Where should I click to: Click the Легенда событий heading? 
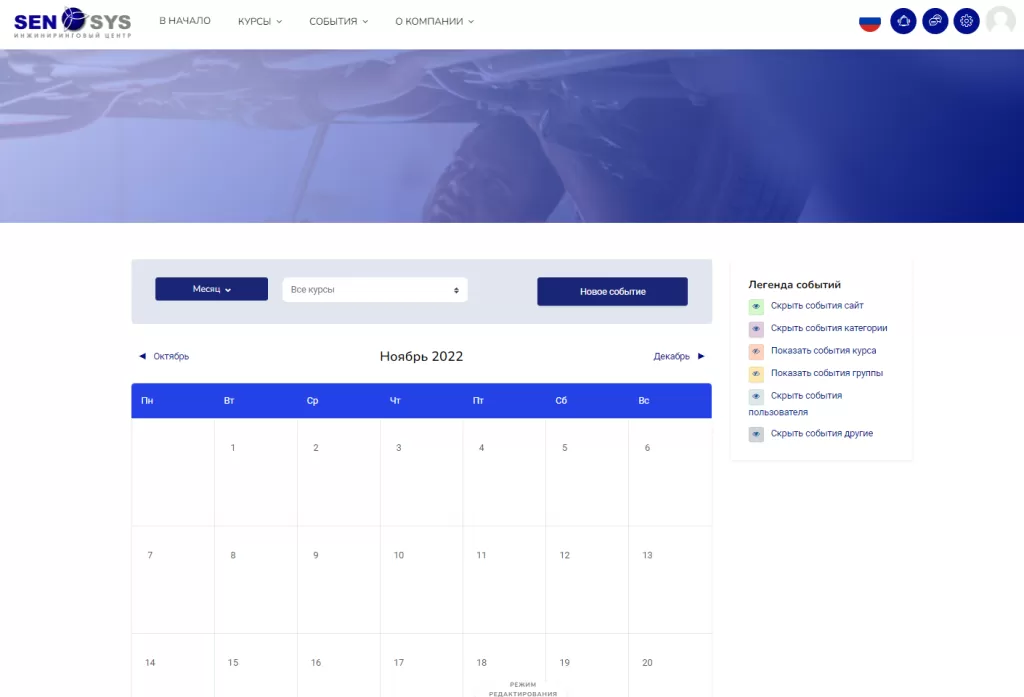(x=794, y=284)
